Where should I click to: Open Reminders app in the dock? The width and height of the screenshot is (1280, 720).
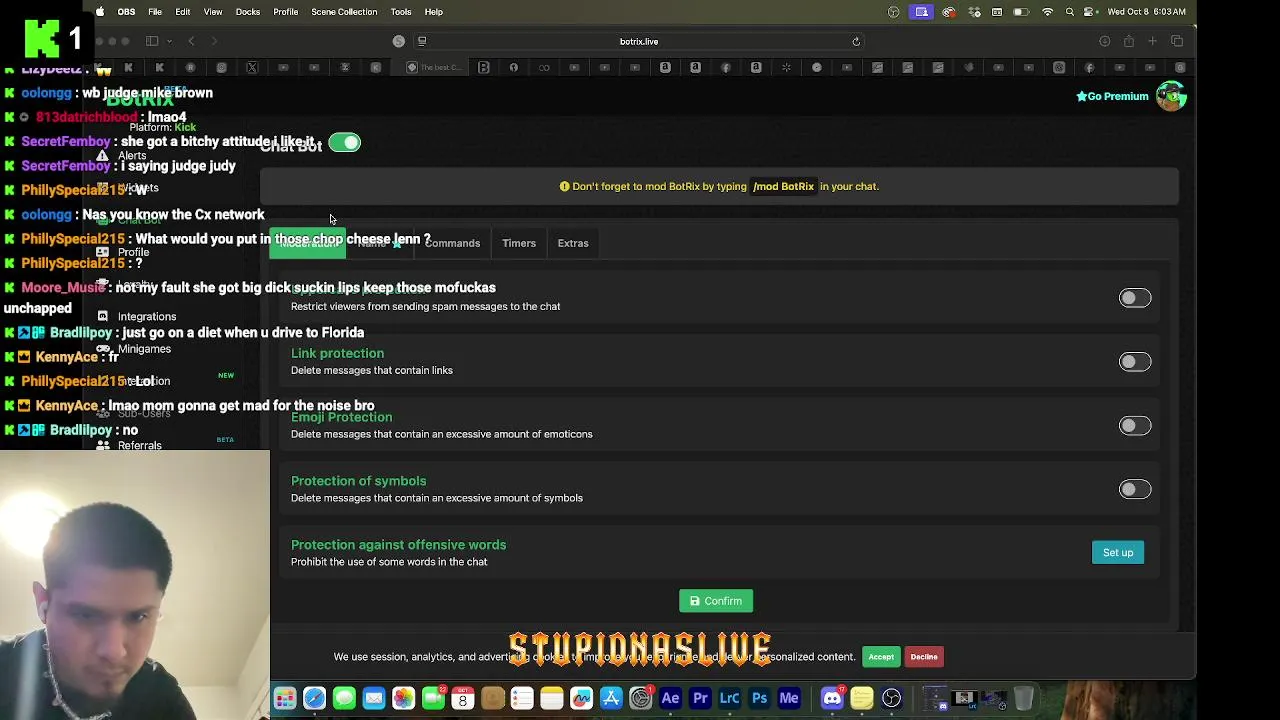click(522, 698)
